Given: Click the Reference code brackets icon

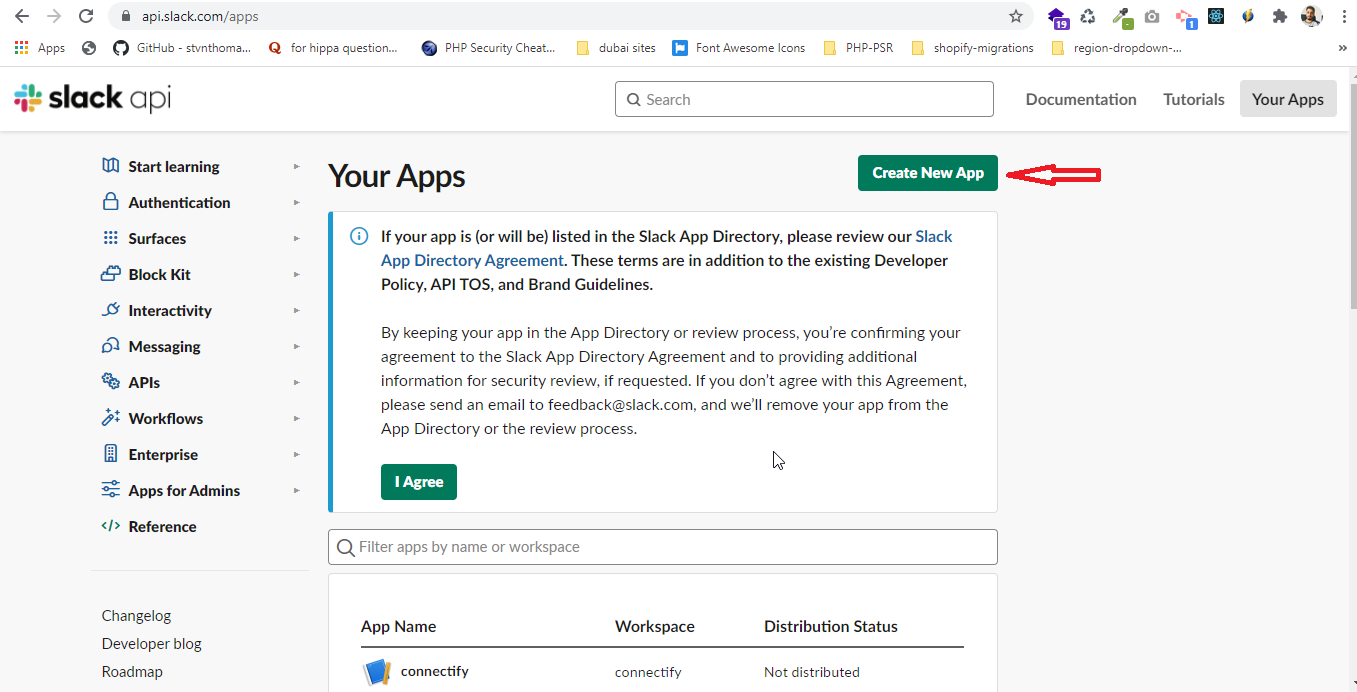Looking at the screenshot, I should click(x=111, y=526).
